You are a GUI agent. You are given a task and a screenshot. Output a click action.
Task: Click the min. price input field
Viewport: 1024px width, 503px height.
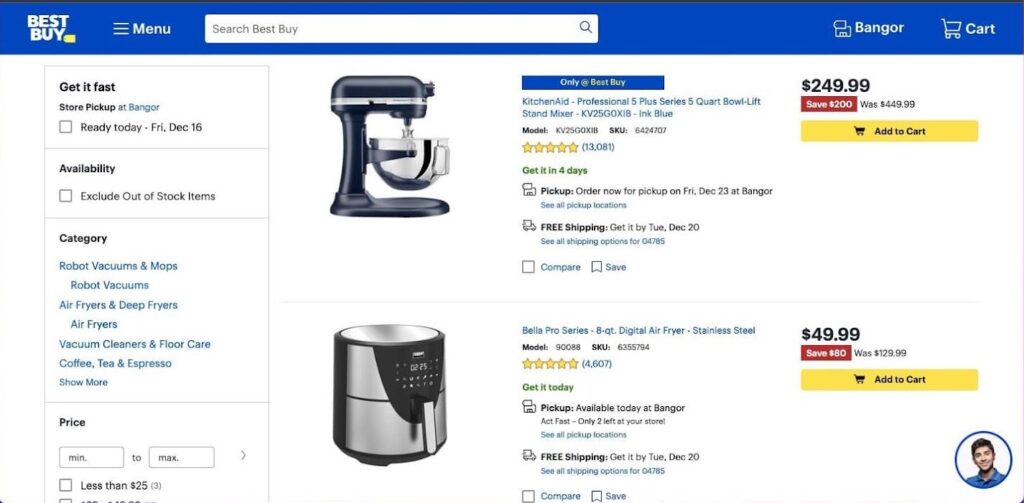pos(91,457)
